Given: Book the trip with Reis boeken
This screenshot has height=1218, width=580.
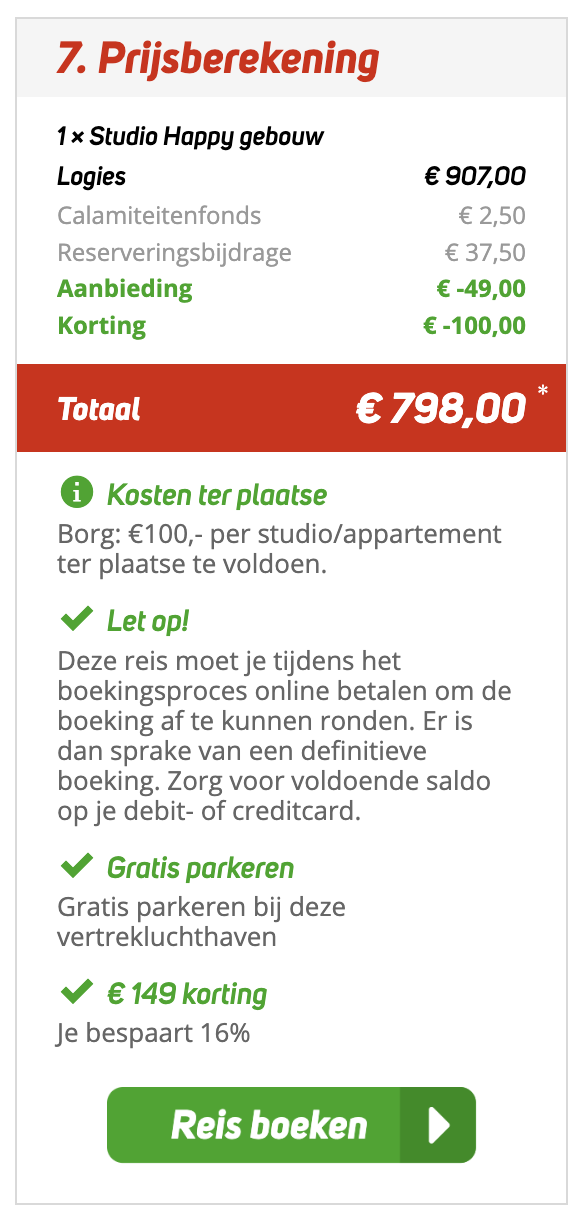Looking at the screenshot, I should (291, 1125).
